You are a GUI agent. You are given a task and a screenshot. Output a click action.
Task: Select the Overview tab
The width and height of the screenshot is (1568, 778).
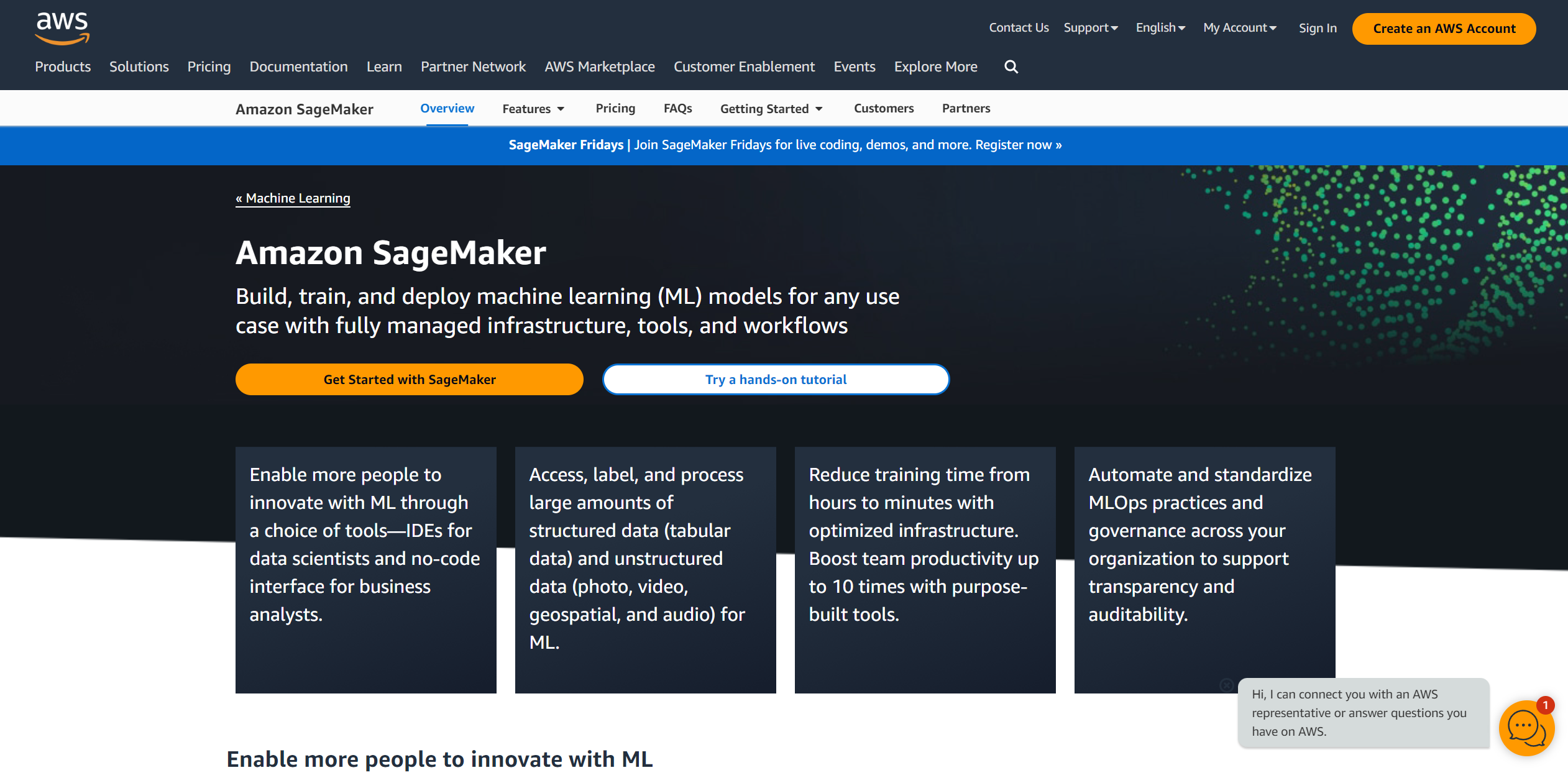click(447, 108)
